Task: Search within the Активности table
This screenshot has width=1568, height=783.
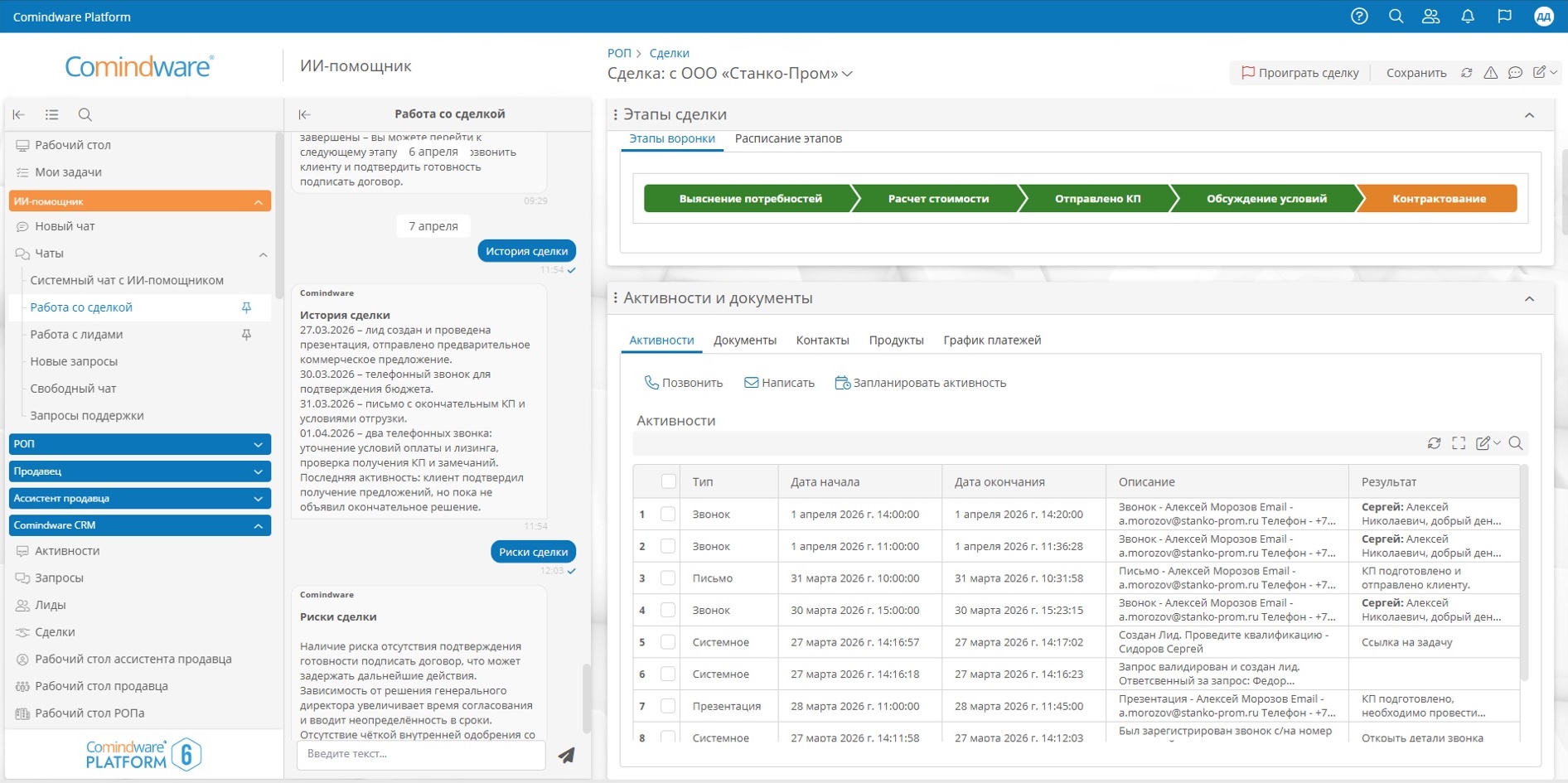Action: [x=1516, y=443]
